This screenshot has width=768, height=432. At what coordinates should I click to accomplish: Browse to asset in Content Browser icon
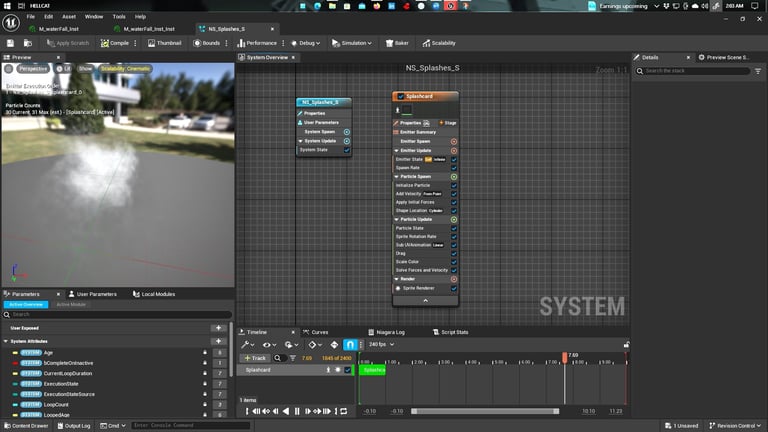click(28, 43)
